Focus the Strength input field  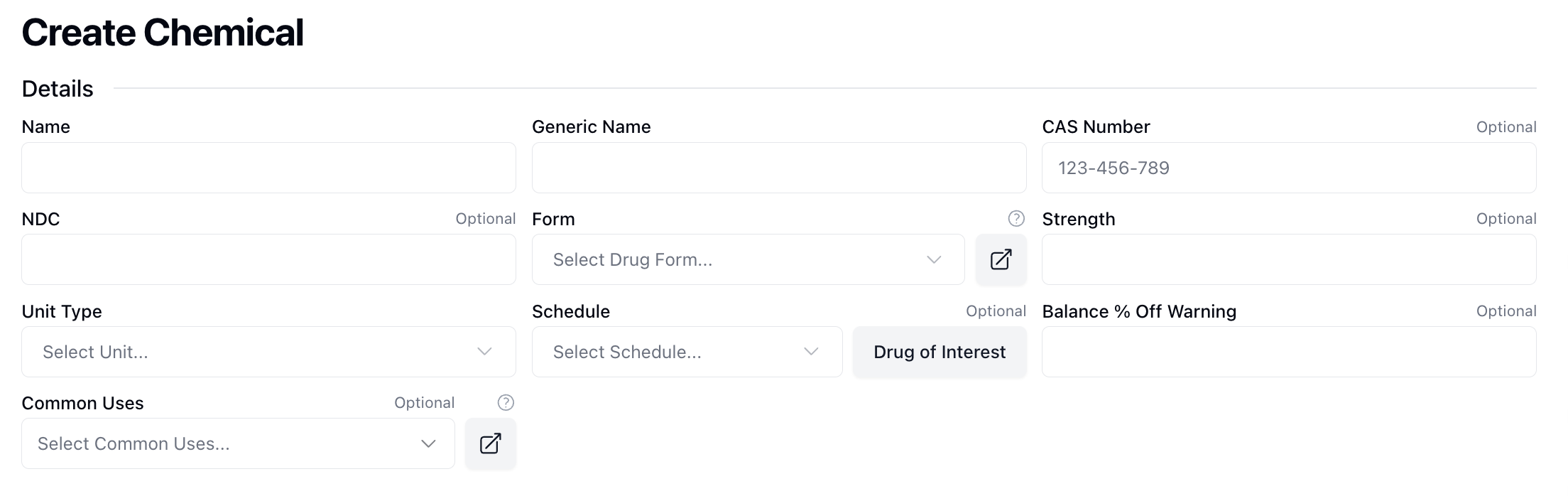1288,259
